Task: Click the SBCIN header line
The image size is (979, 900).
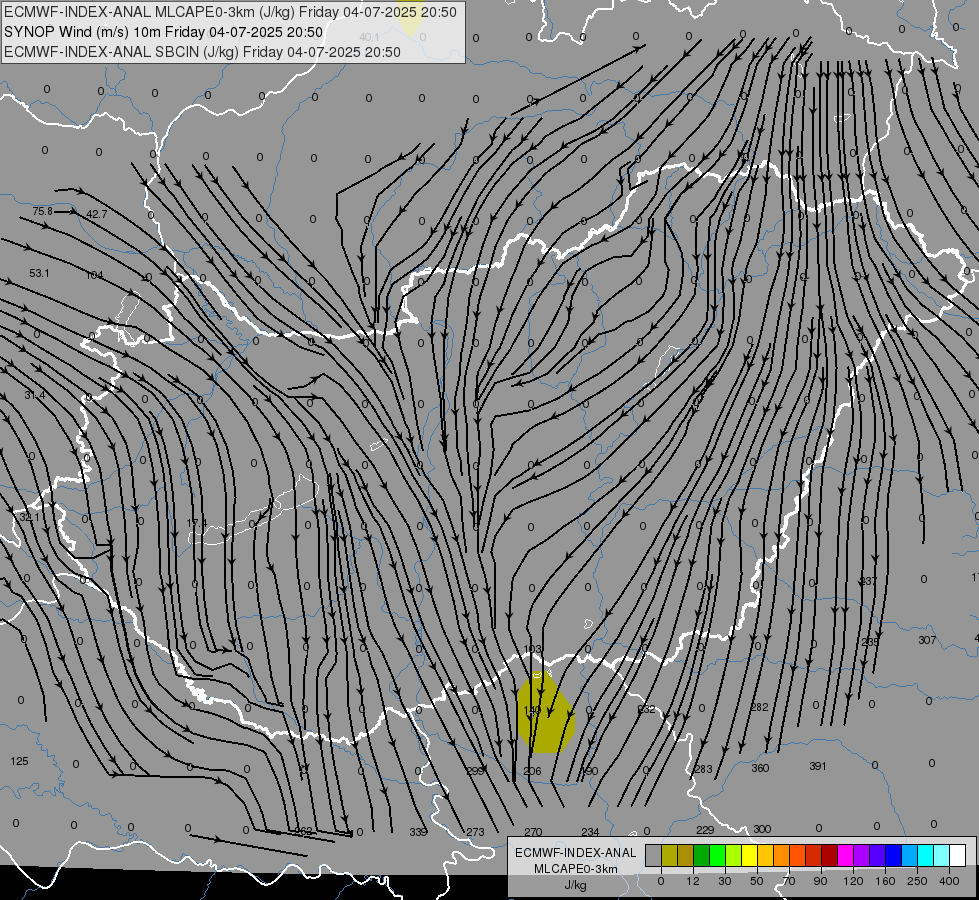Action: pyautogui.click(x=202, y=52)
